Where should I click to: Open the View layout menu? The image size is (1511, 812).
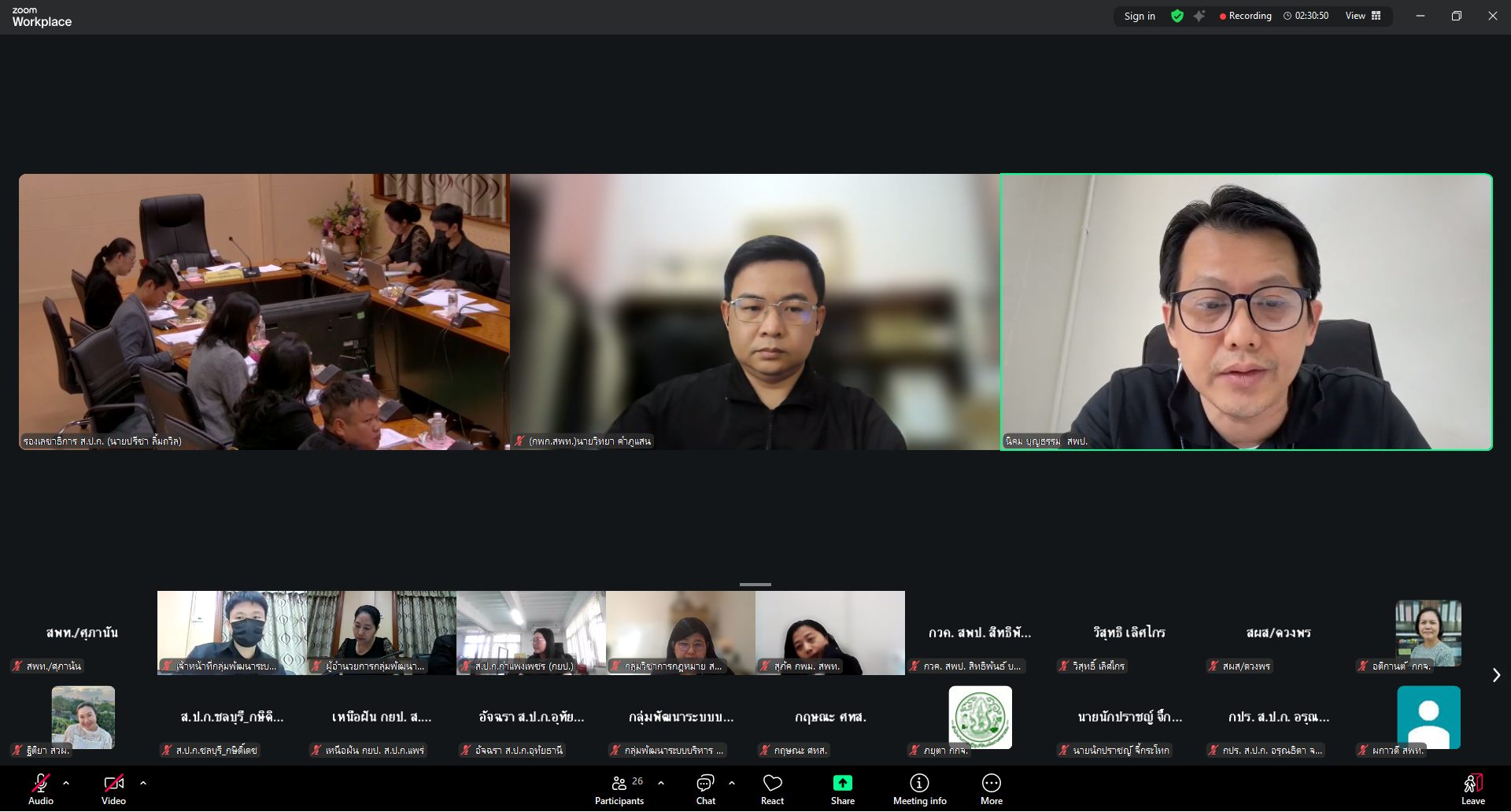pyautogui.click(x=1363, y=16)
